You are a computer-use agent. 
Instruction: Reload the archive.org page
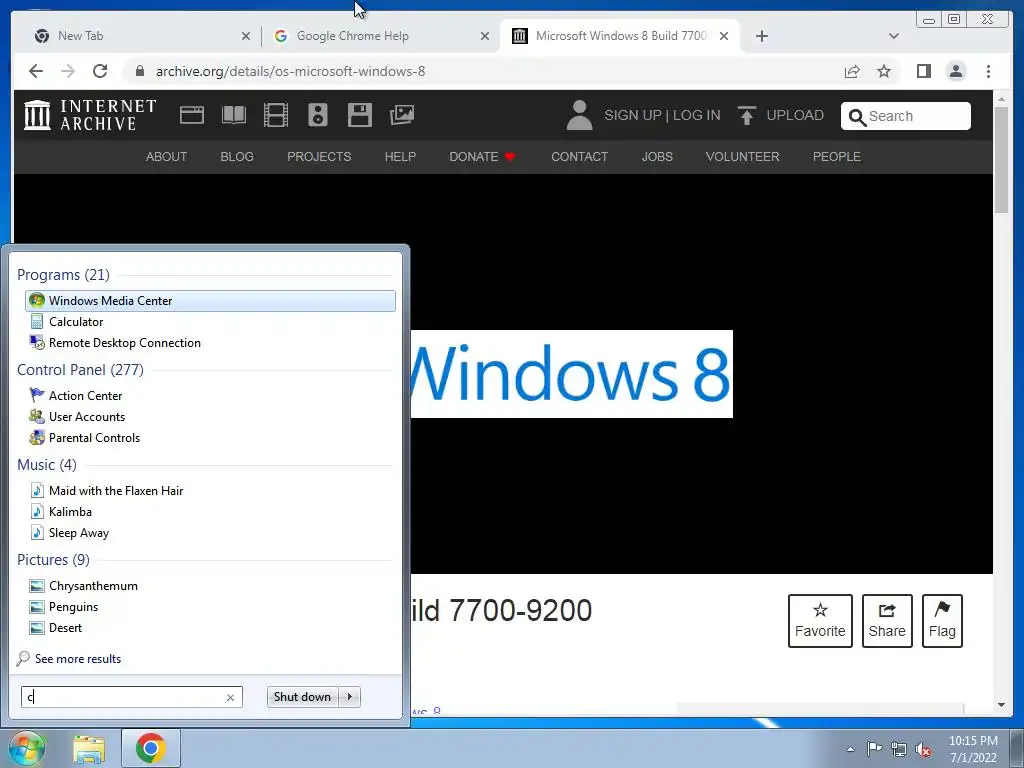(x=100, y=71)
